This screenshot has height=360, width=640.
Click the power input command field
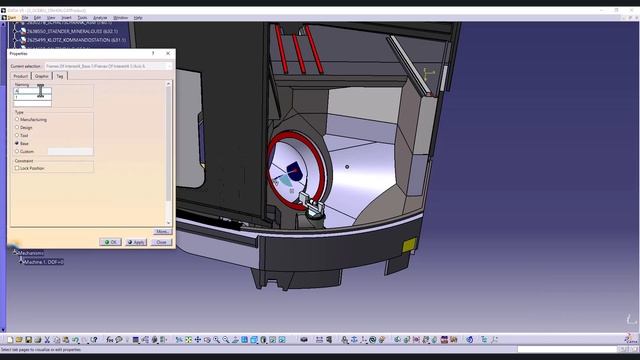click(x=567, y=349)
